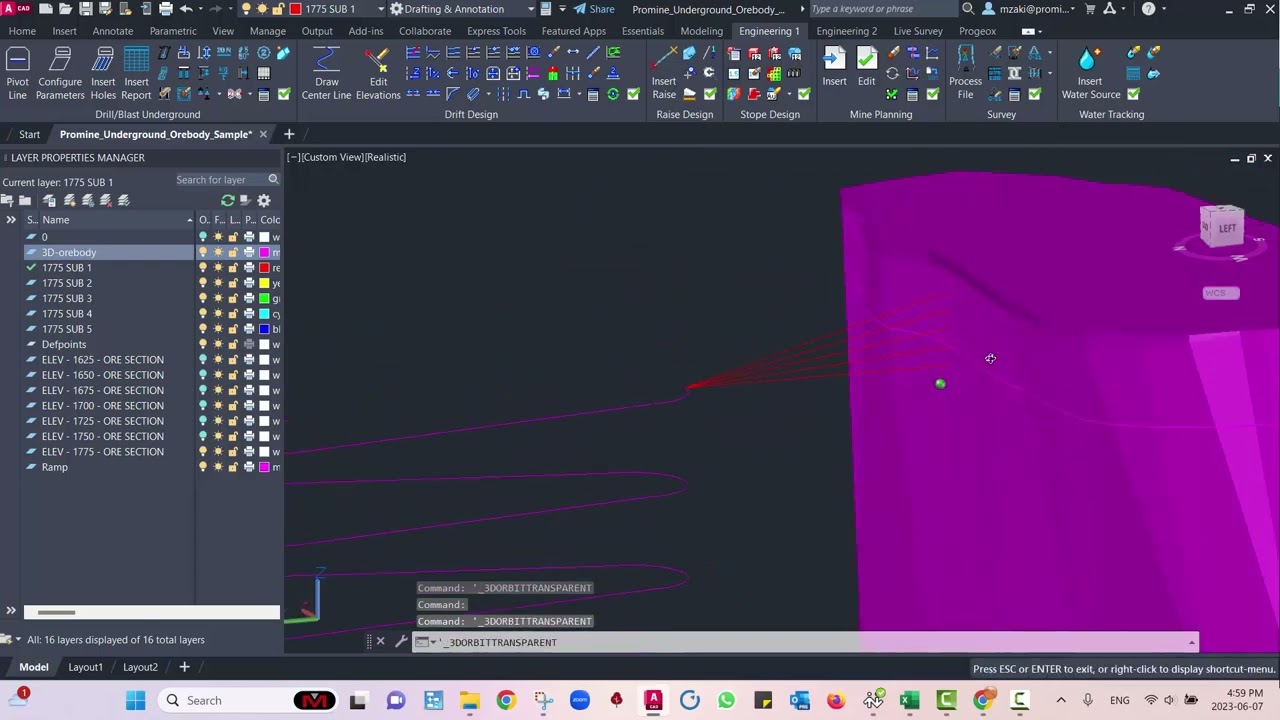Close the Promine_Underground_Orebody_Sample tab

[263, 134]
